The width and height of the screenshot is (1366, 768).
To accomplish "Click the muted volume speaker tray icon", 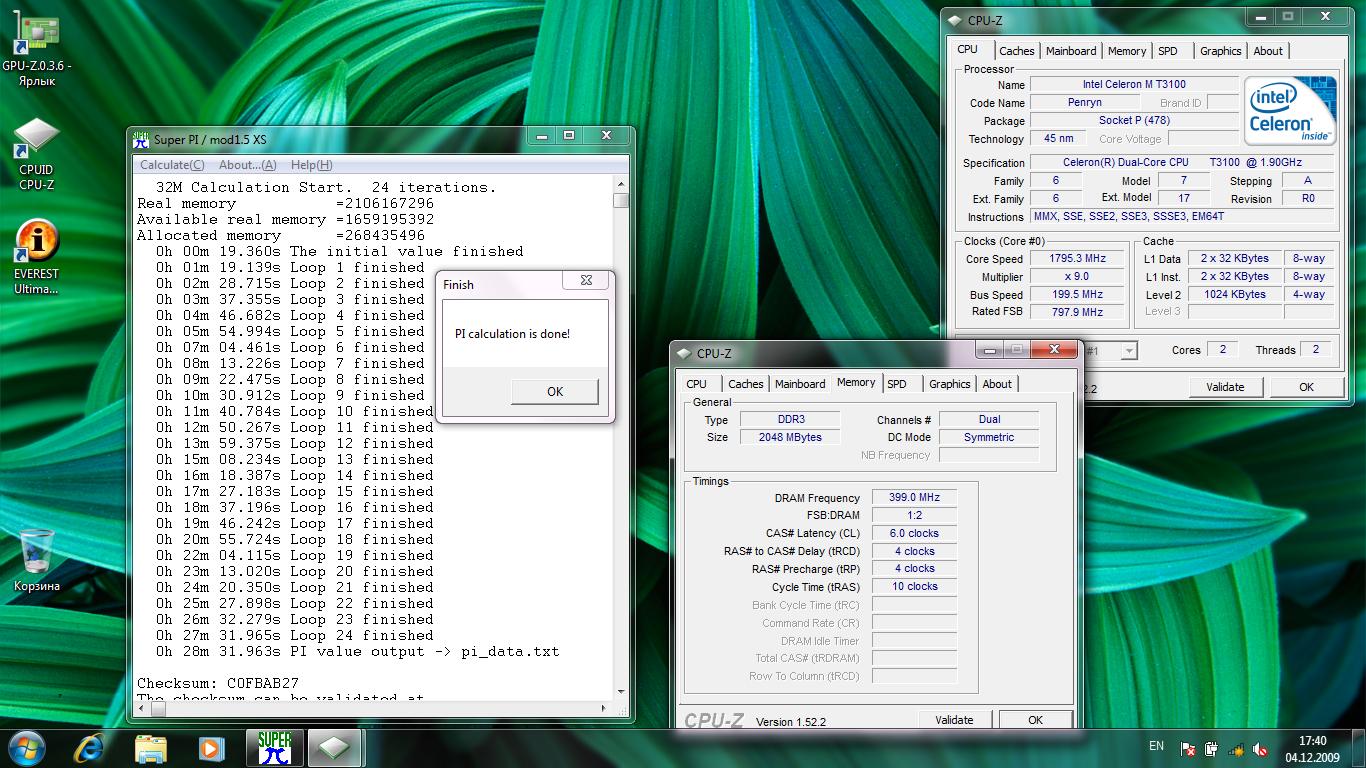I will point(1261,748).
